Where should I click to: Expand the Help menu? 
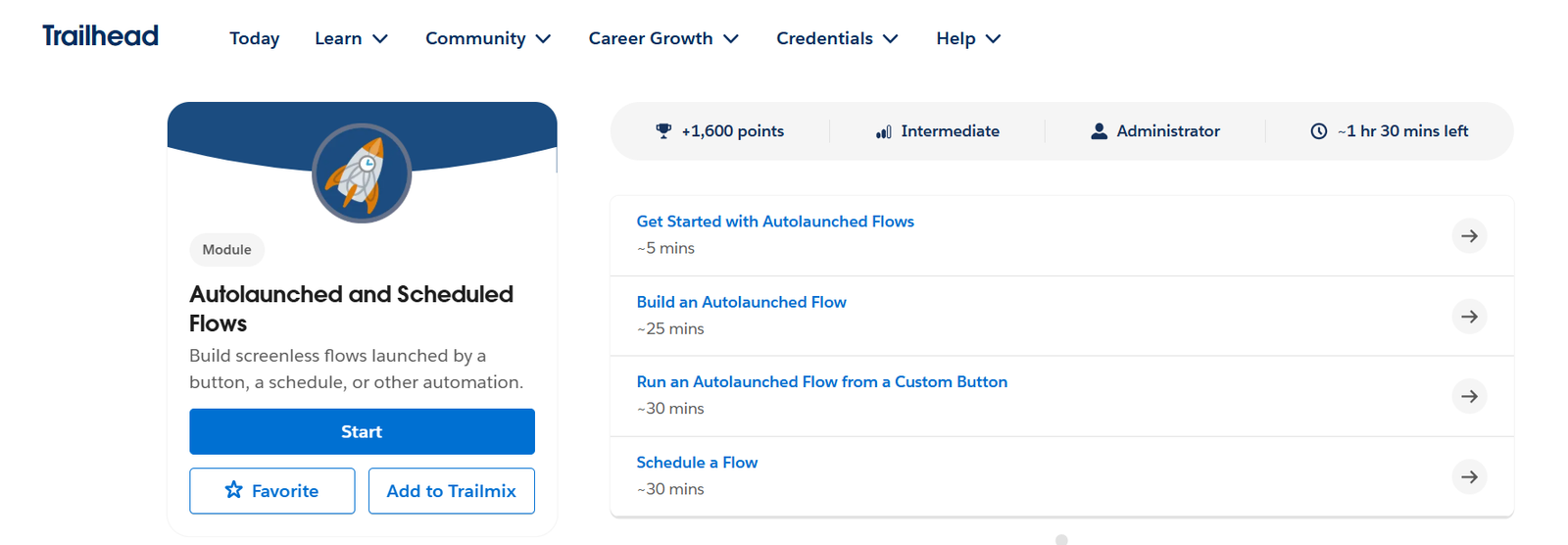coord(968,38)
